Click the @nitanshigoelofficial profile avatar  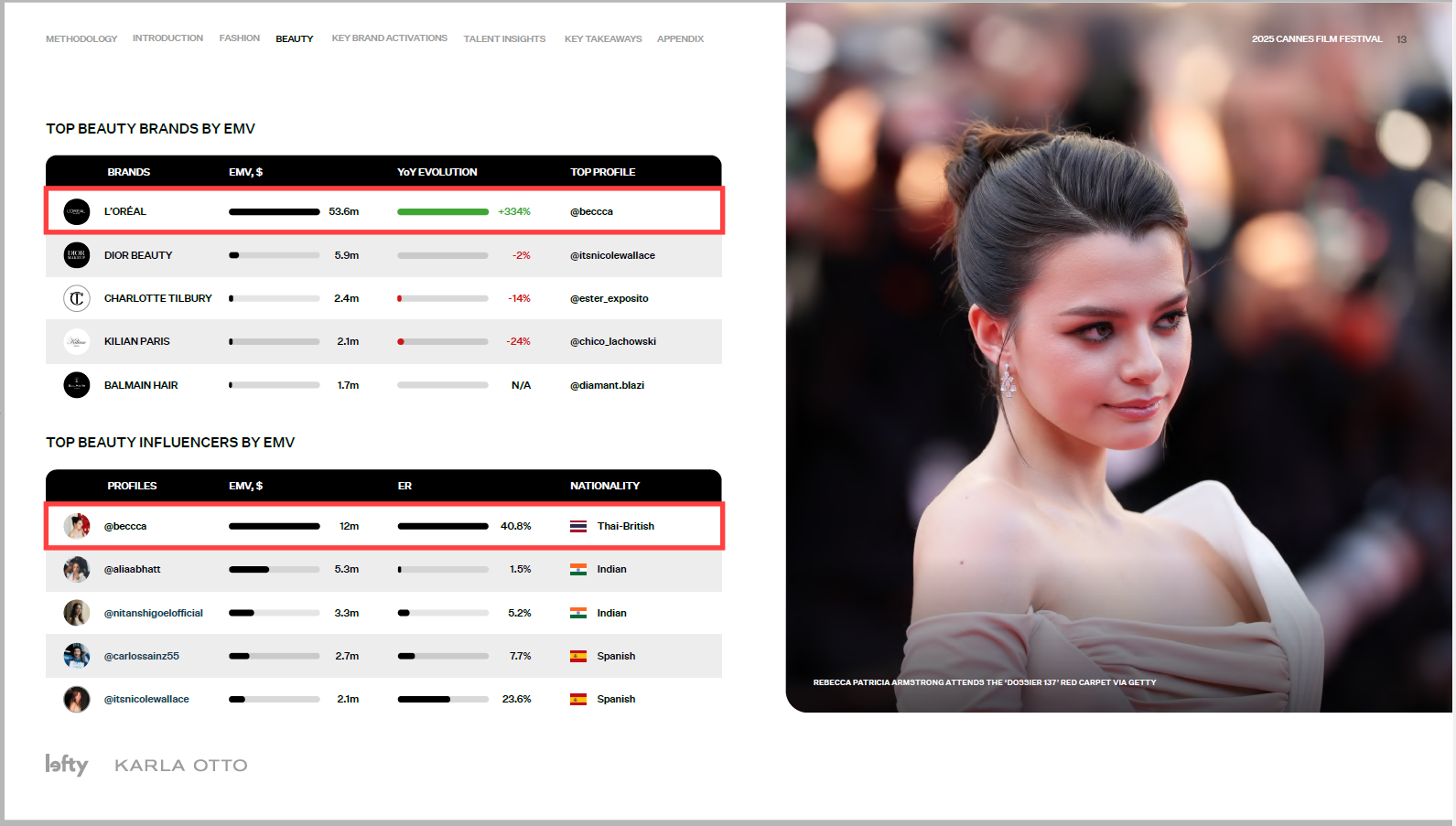click(77, 613)
